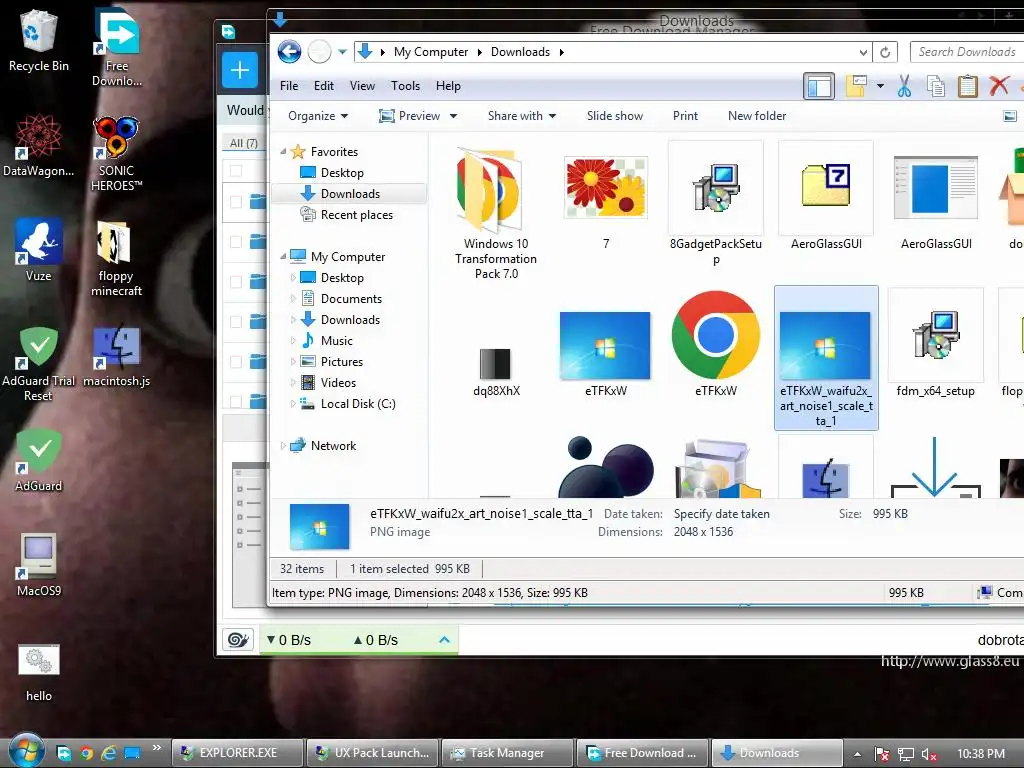Open the Share with dropdown
The width and height of the screenshot is (1024, 768).
coord(522,116)
